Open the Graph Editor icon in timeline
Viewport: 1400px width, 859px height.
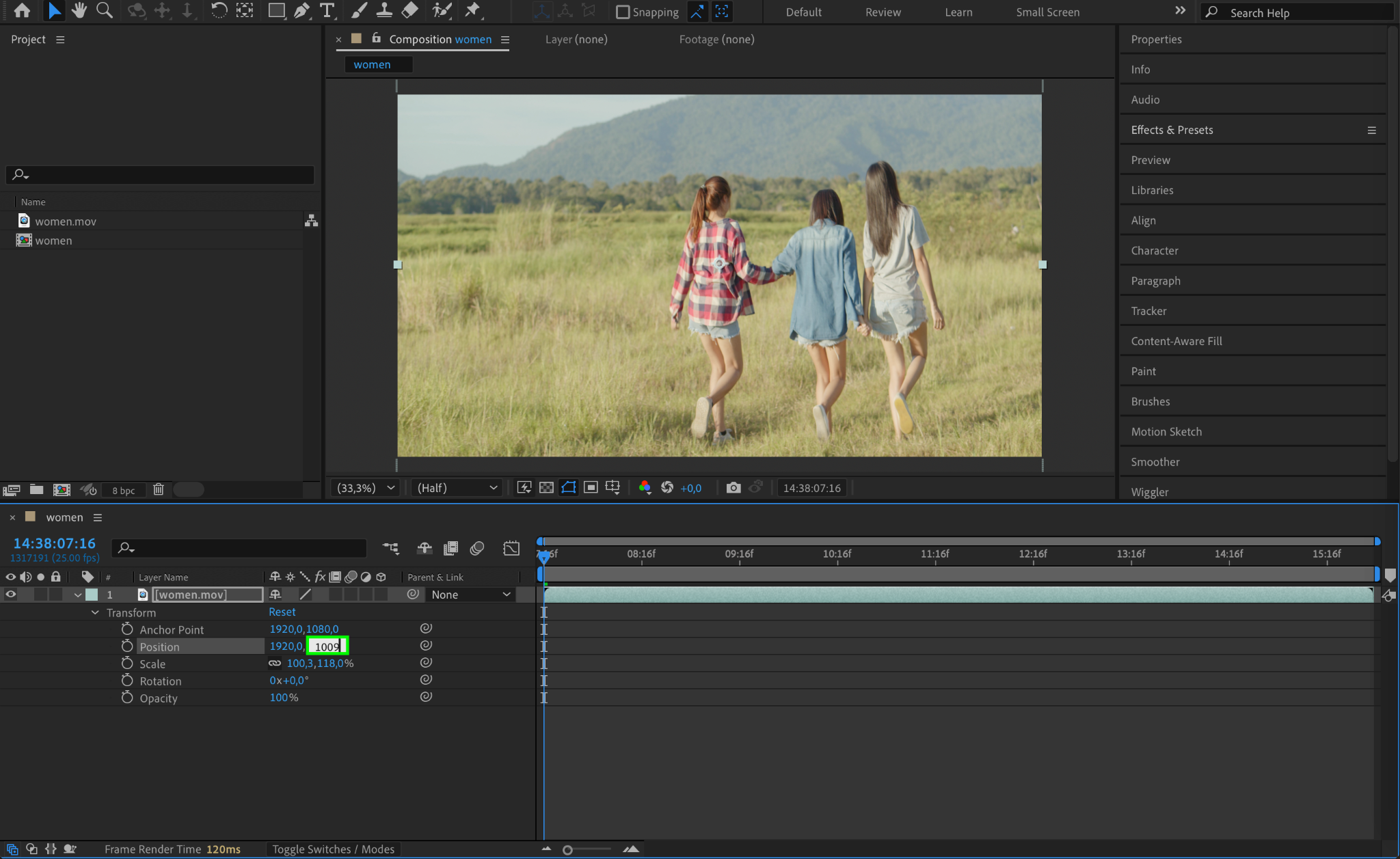(x=511, y=548)
